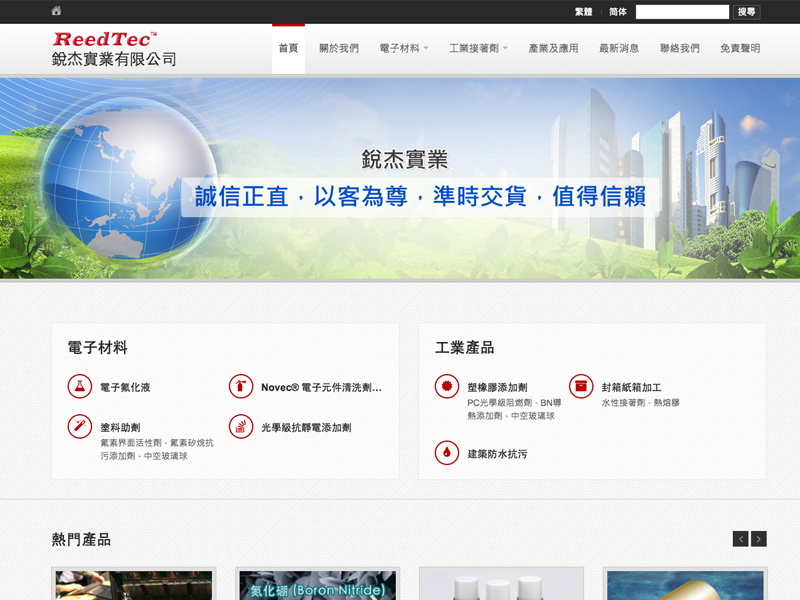Viewport: 800px width, 600px height.
Task: Click the home icon in the top bar
Action: (55, 11)
